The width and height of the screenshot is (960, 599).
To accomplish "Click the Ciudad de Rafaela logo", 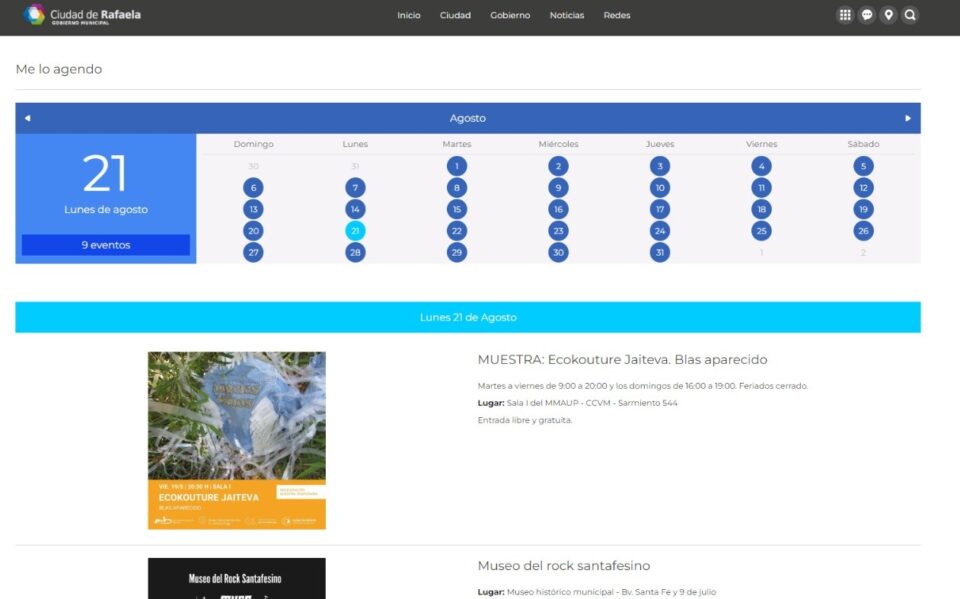I will (82, 15).
